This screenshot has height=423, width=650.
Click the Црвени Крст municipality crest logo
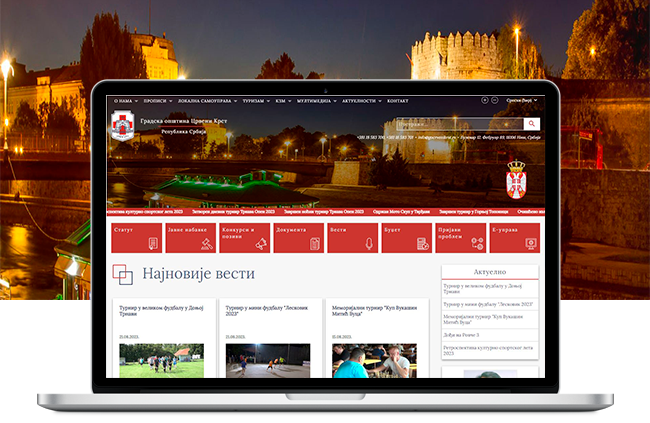click(x=121, y=126)
